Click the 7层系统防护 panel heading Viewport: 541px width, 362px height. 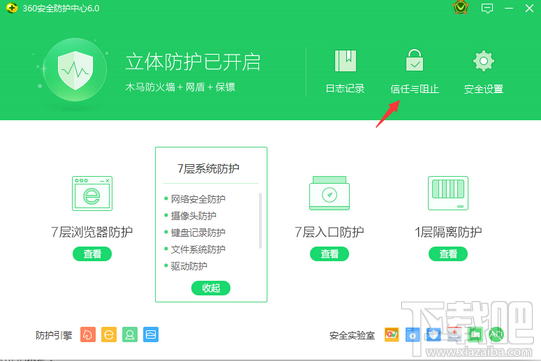pyautogui.click(x=208, y=168)
